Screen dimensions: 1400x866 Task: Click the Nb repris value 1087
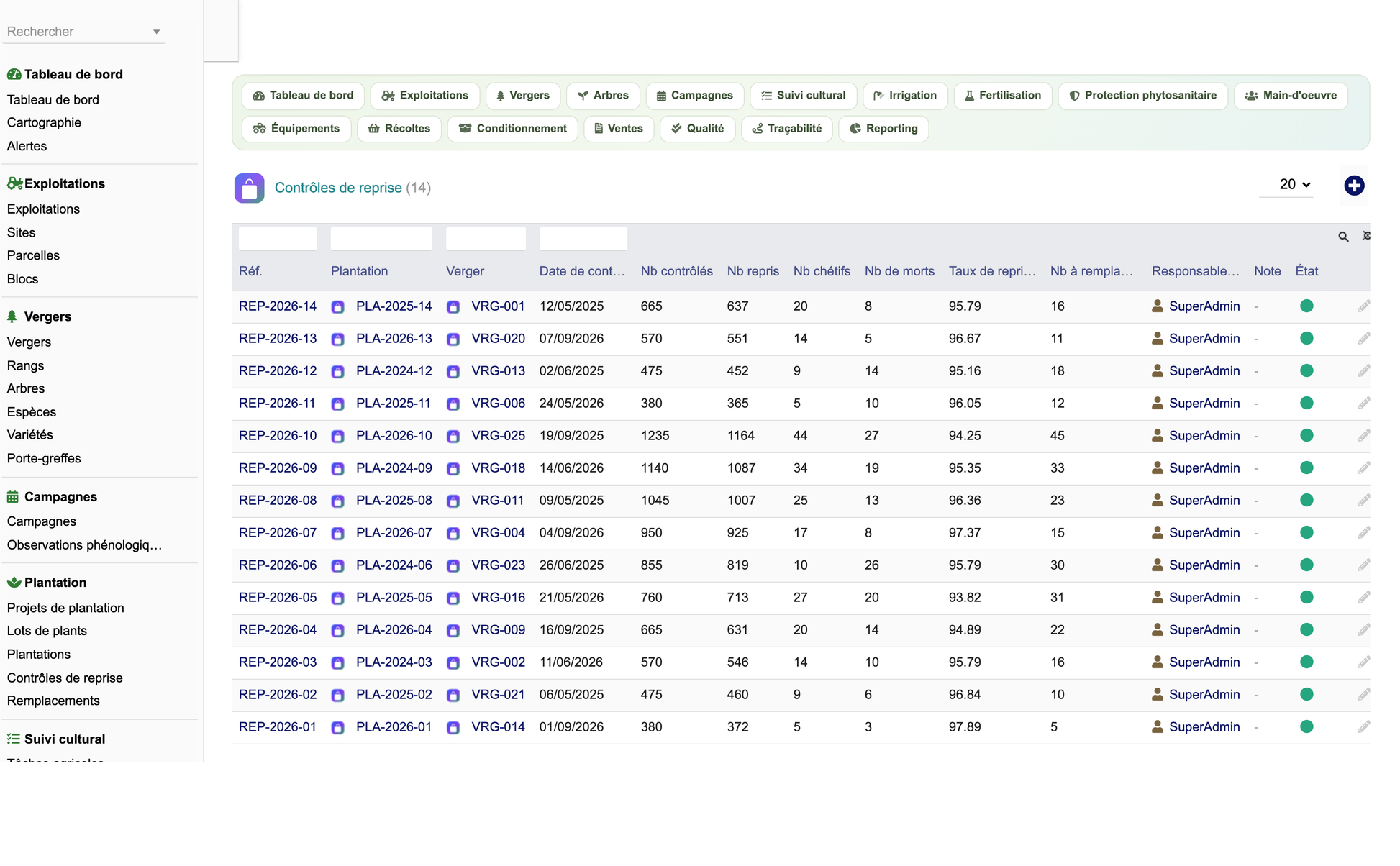tap(741, 468)
